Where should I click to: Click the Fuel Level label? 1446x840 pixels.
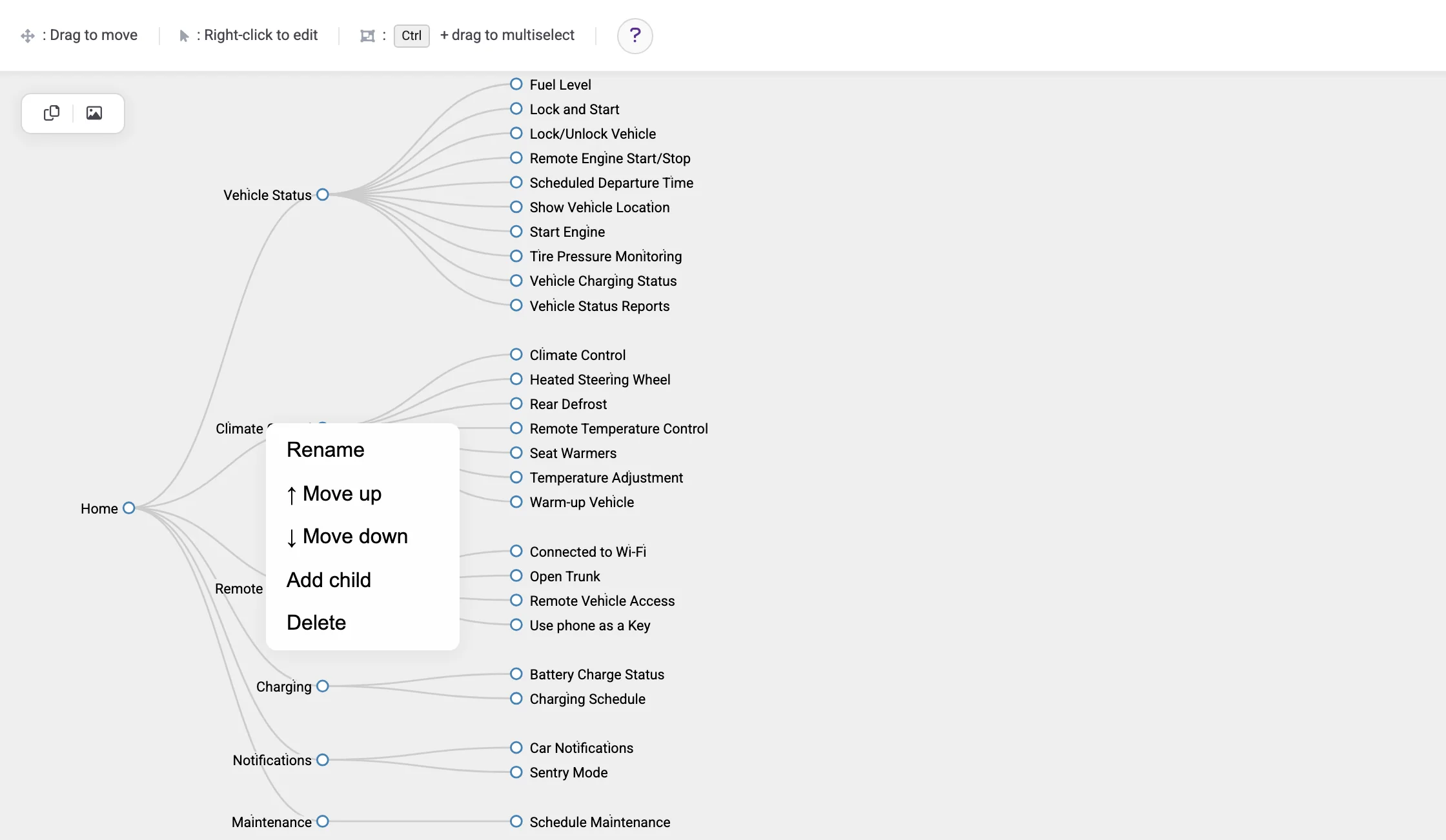coord(560,85)
